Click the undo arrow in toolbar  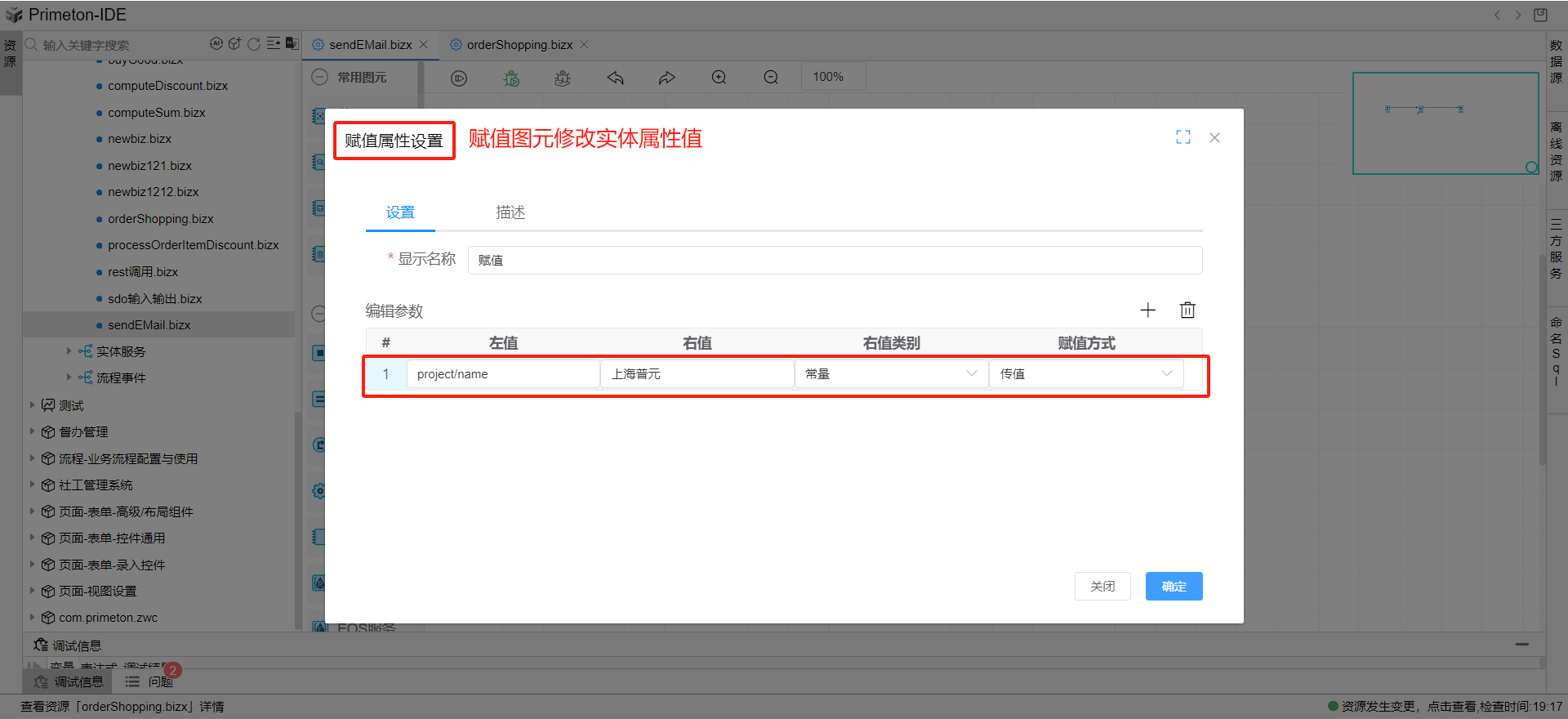click(x=615, y=78)
